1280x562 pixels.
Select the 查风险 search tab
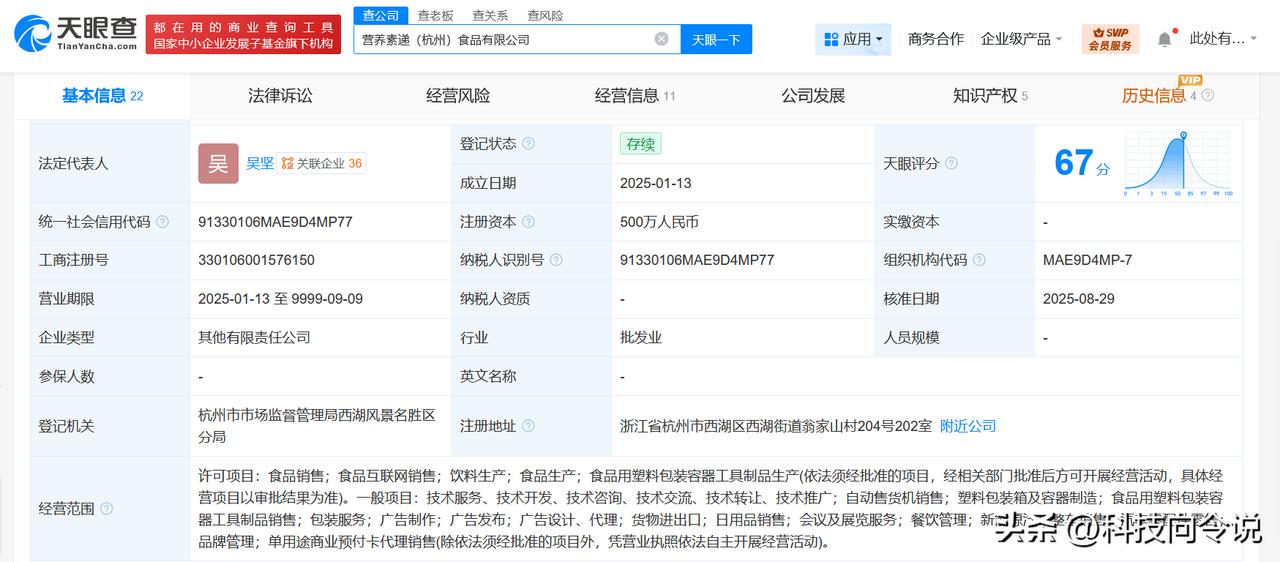(x=545, y=15)
